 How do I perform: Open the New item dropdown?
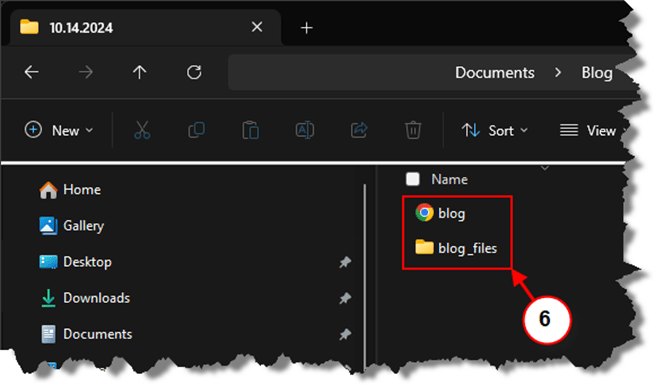coord(59,130)
